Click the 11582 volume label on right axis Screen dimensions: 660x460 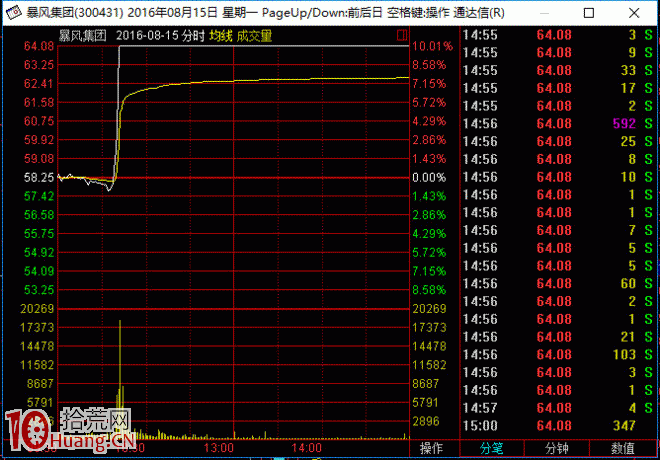point(429,365)
